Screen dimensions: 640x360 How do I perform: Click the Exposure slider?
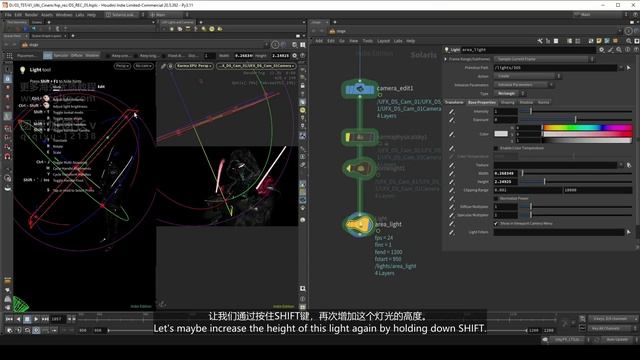(x=576, y=120)
